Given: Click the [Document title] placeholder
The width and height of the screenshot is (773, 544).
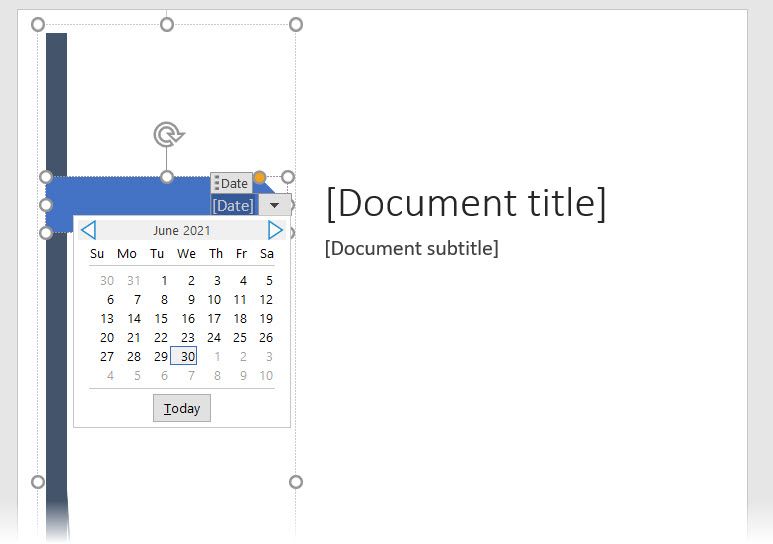Looking at the screenshot, I should point(466,203).
